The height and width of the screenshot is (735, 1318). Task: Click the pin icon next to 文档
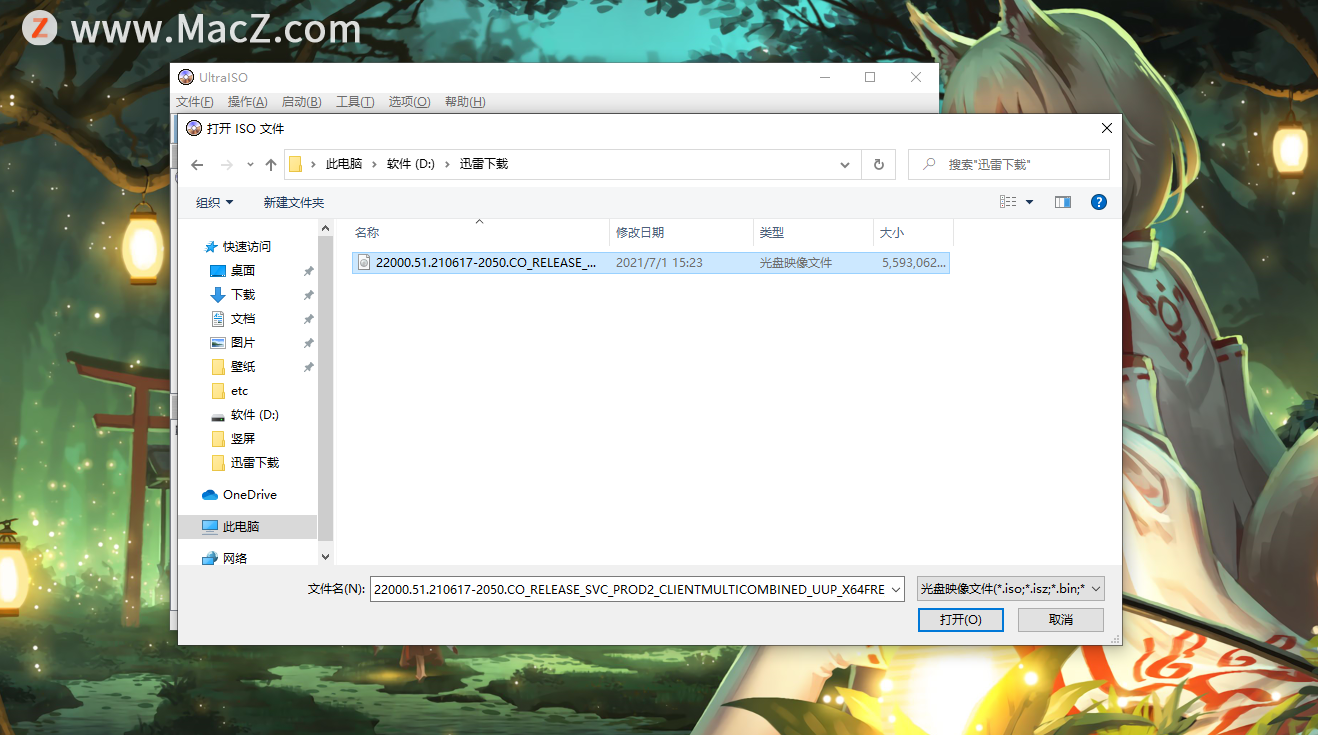[x=308, y=319]
